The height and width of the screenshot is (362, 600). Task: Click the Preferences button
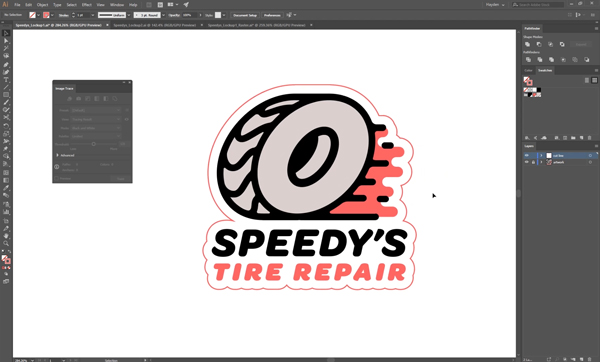[272, 15]
